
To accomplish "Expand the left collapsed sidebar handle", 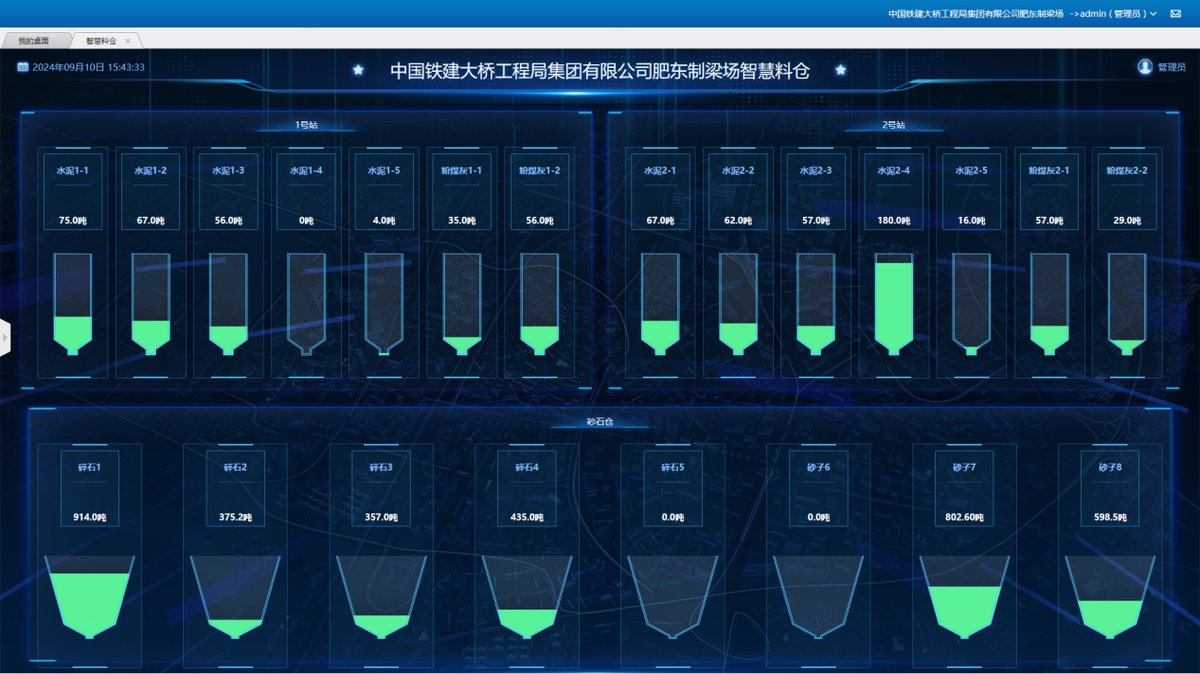I will [5, 338].
